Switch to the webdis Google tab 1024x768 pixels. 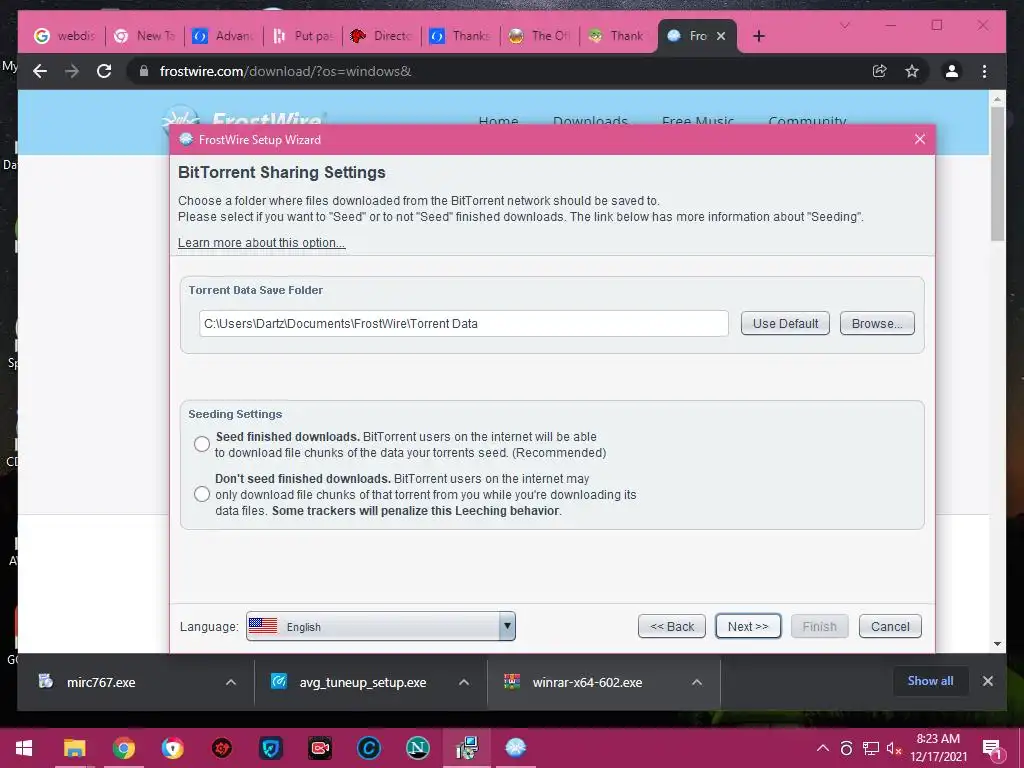coord(65,36)
